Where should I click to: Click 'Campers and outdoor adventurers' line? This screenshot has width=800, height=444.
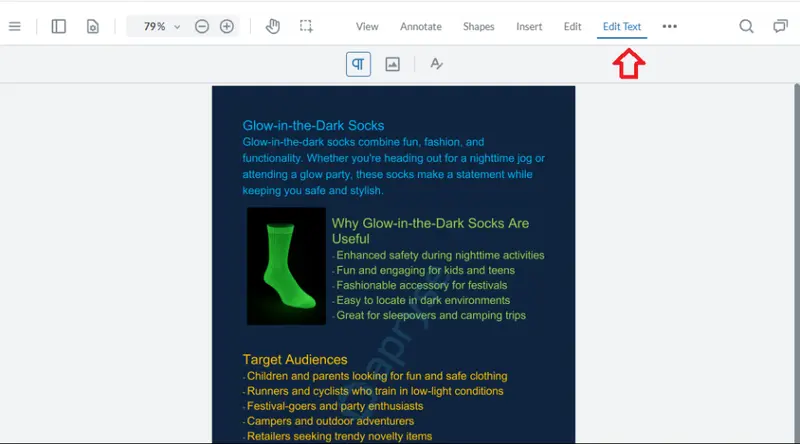click(329, 421)
